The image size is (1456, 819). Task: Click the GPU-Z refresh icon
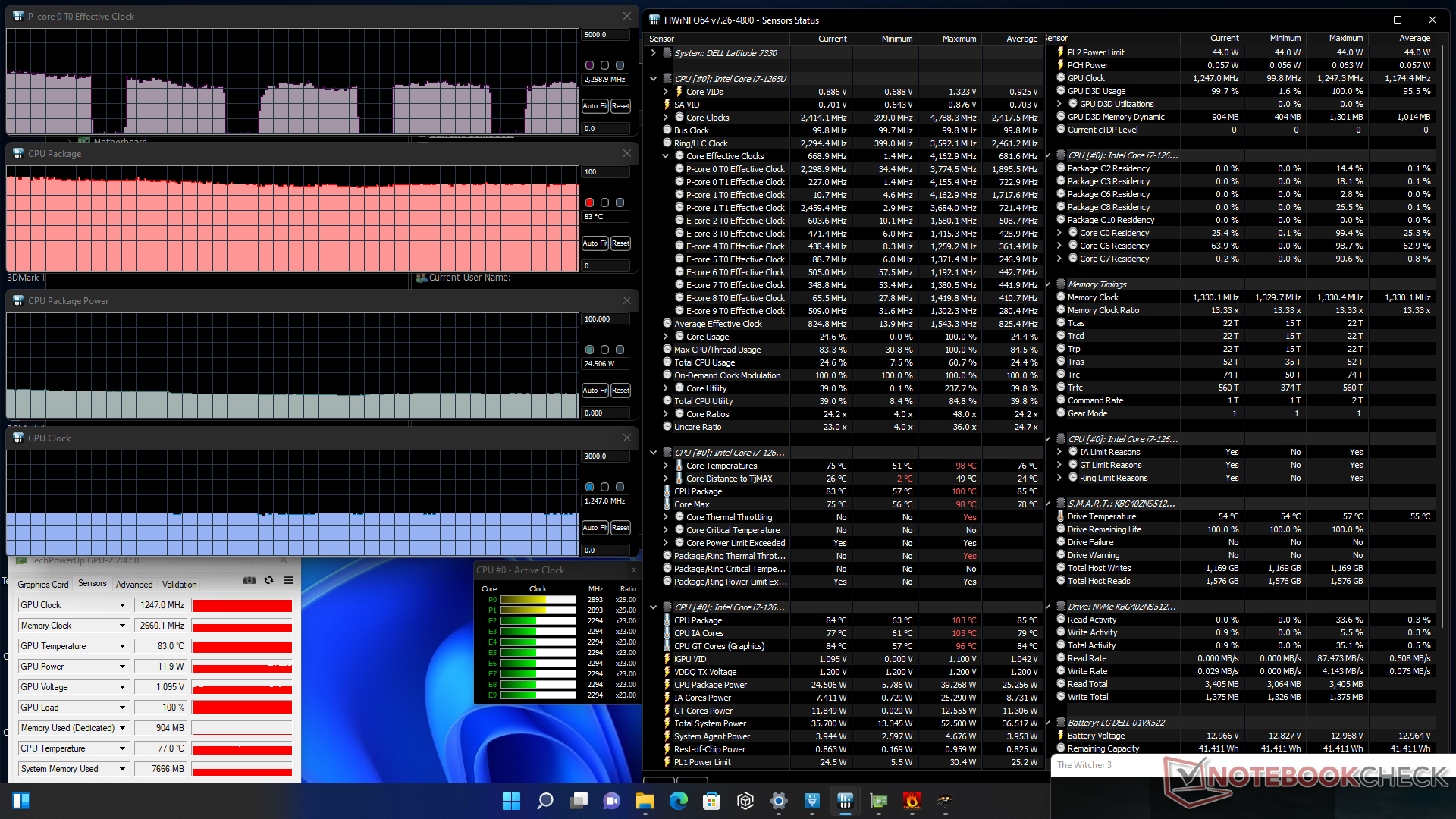pyautogui.click(x=268, y=581)
